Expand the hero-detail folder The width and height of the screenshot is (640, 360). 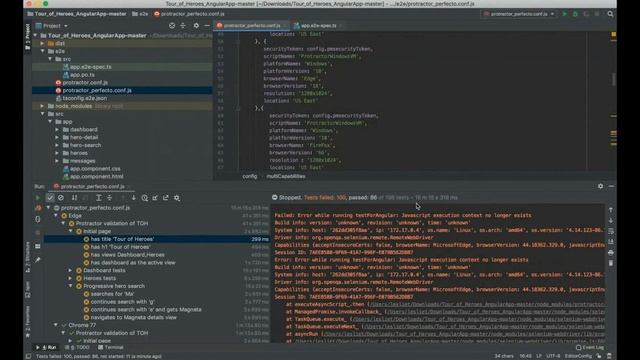point(57,138)
